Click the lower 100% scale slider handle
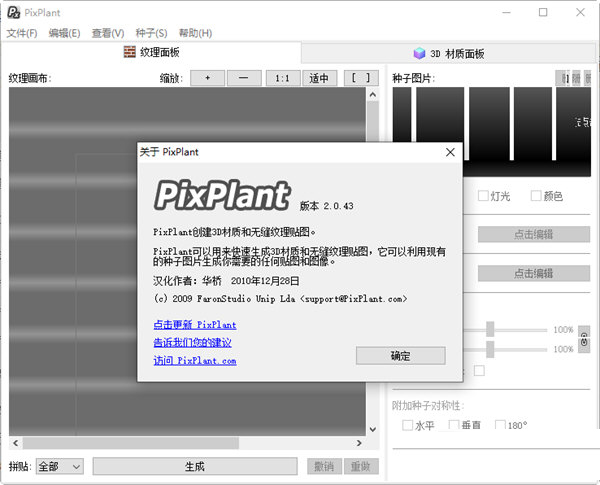Viewport: 600px width, 485px height. pyautogui.click(x=490, y=349)
